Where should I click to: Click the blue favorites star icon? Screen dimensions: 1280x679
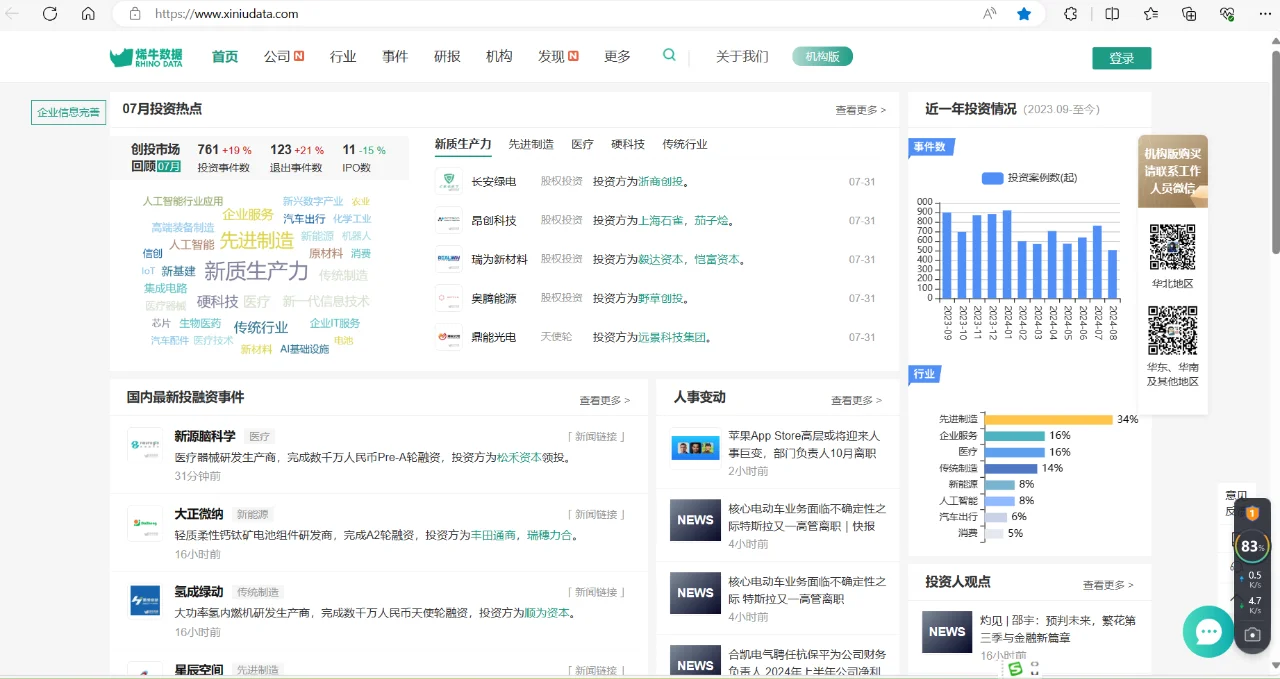[1024, 14]
